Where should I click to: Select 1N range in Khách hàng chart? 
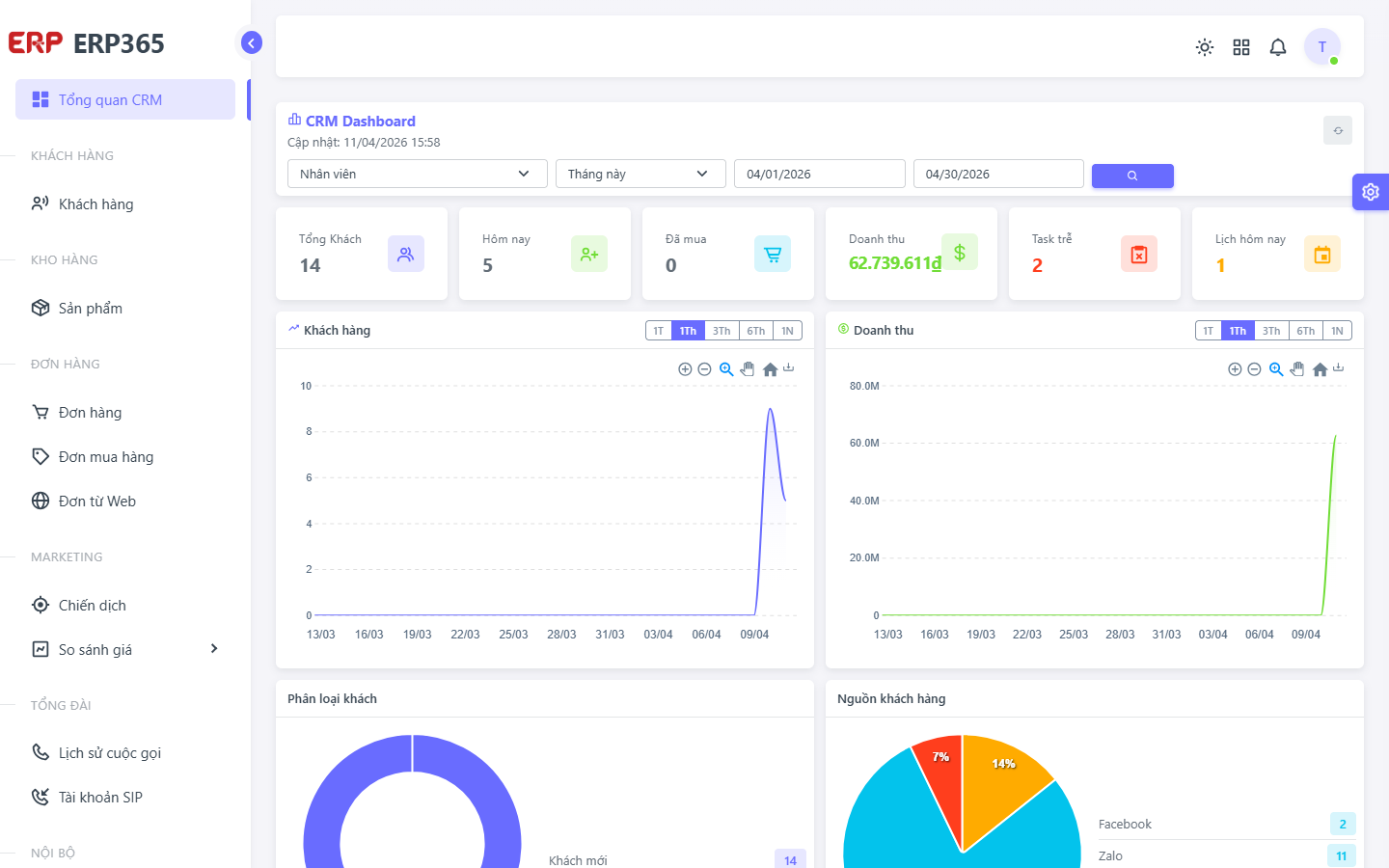click(x=787, y=331)
